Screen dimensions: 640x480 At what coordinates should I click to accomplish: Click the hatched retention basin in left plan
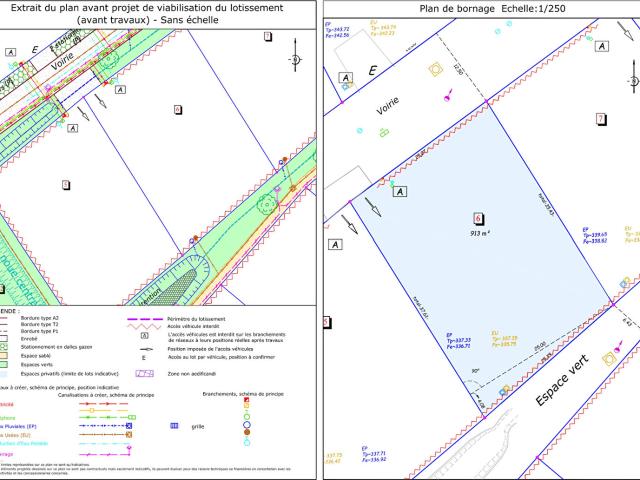(x=176, y=288)
